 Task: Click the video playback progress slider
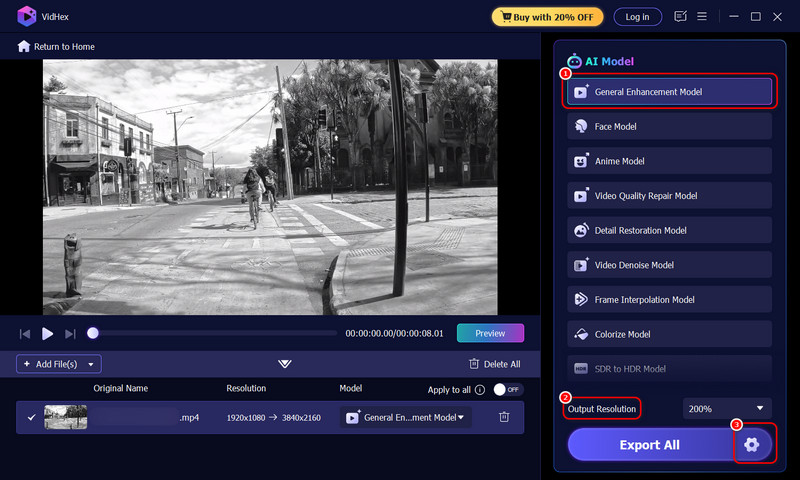click(214, 333)
